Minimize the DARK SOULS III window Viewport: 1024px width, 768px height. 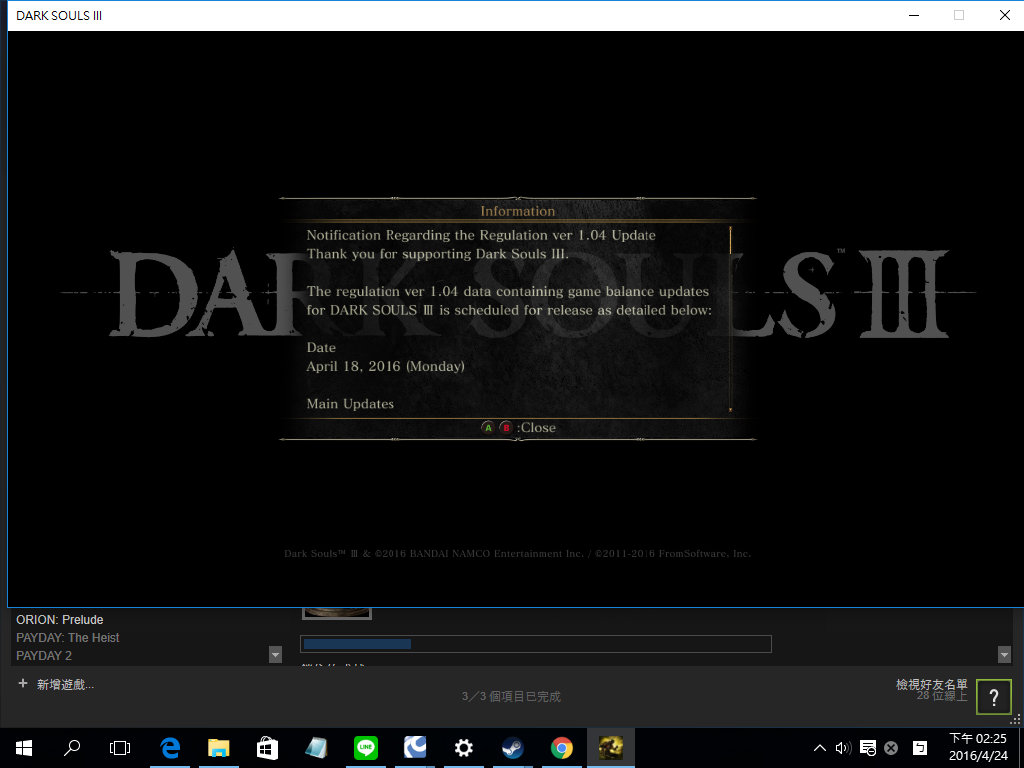(x=914, y=15)
